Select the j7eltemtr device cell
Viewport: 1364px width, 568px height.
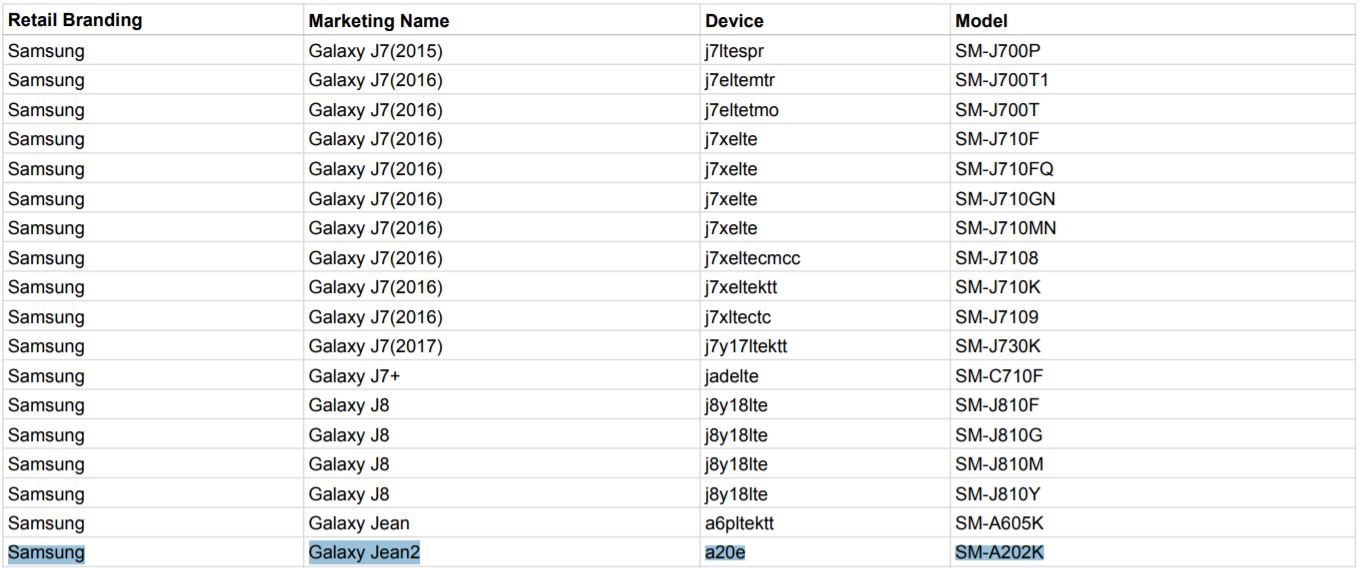740,80
